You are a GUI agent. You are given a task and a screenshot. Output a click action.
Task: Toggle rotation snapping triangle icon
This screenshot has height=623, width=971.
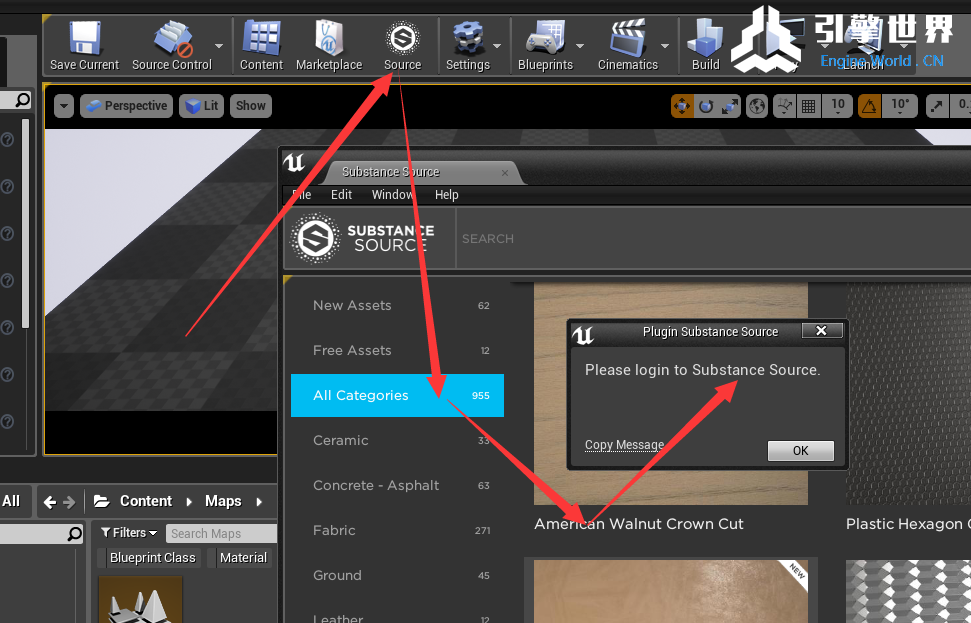tap(869, 106)
